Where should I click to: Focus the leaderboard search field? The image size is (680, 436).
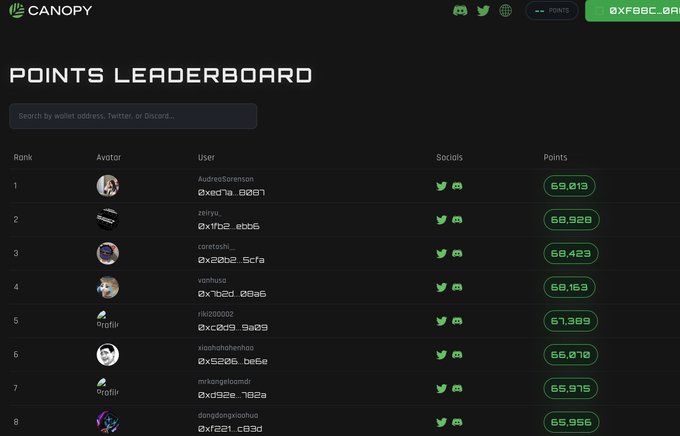133,116
